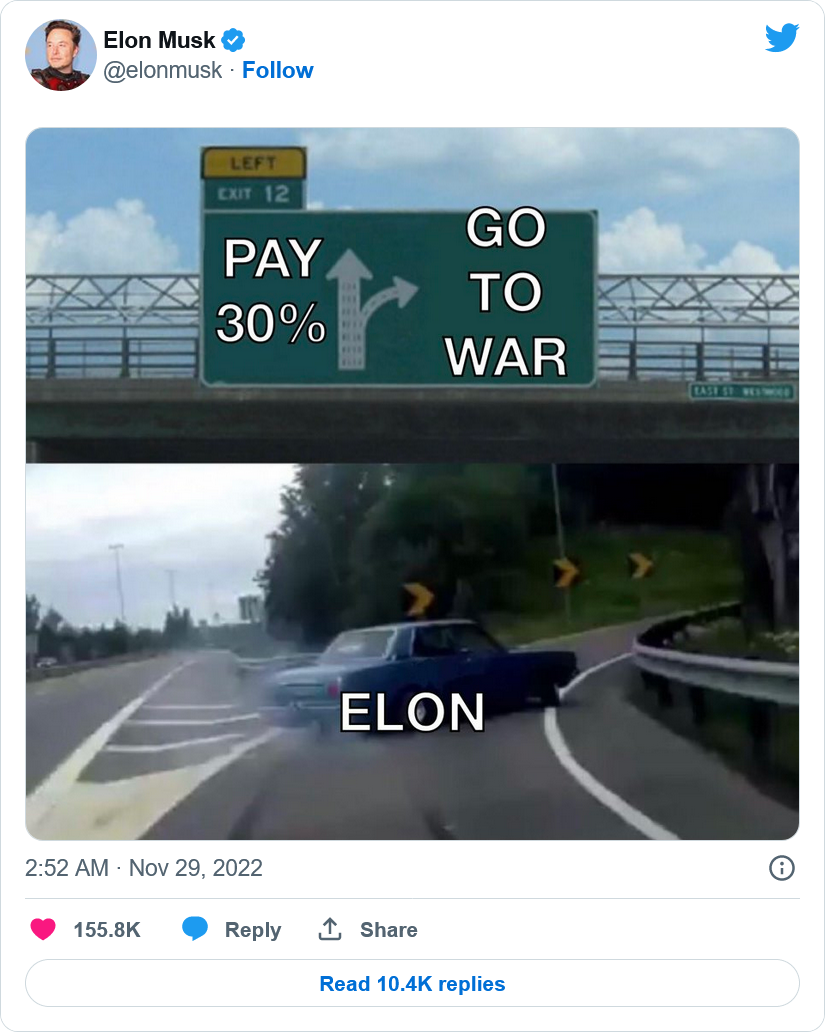825x1032 pixels.
Task: Click the PAY 30% highway sign text
Action: point(271,290)
